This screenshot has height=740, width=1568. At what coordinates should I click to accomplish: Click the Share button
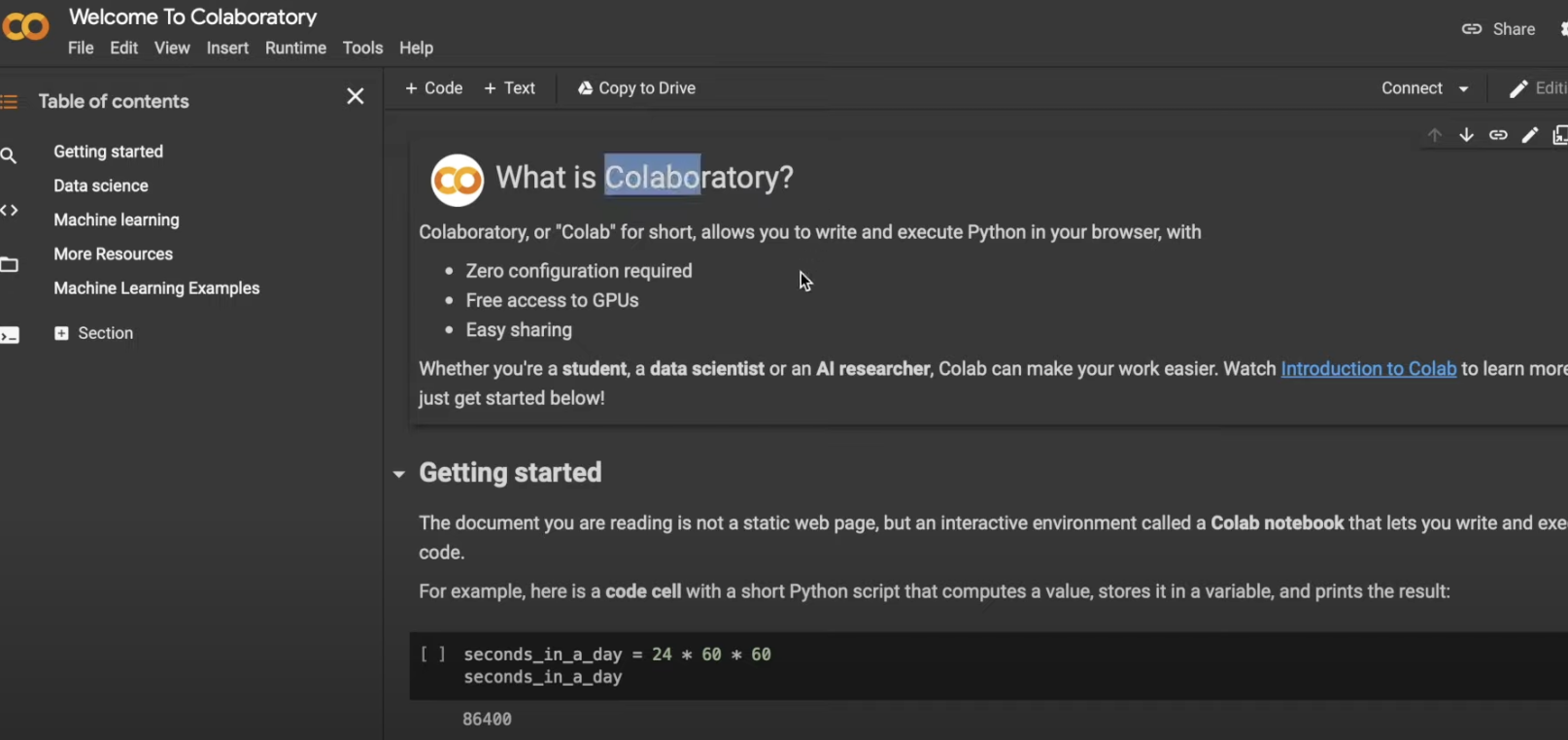1499,29
